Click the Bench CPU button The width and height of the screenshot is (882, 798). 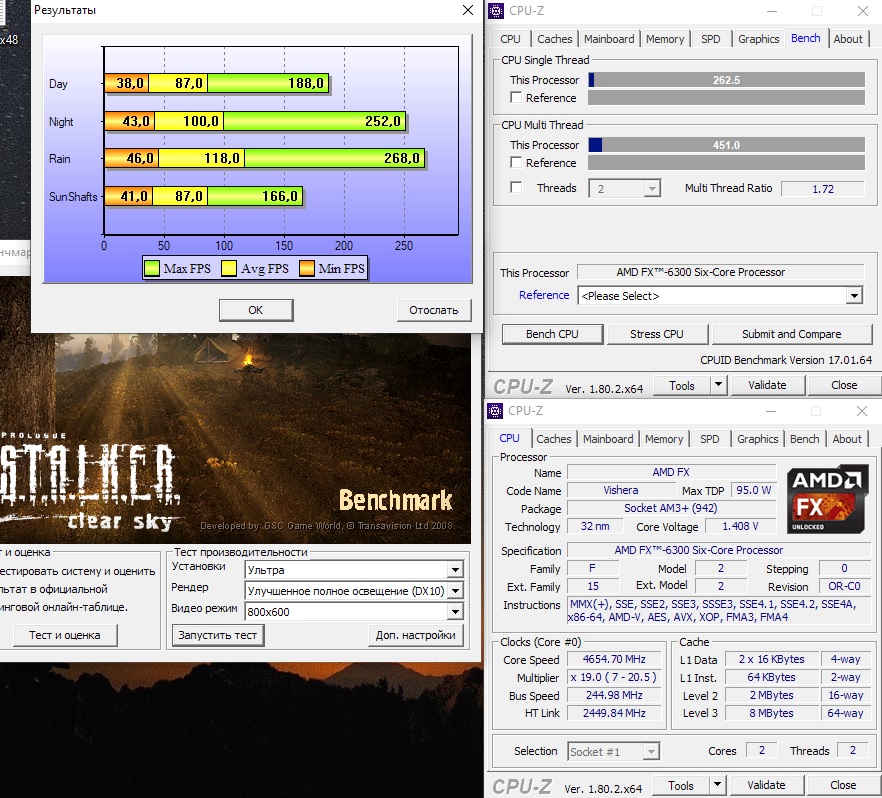552,334
